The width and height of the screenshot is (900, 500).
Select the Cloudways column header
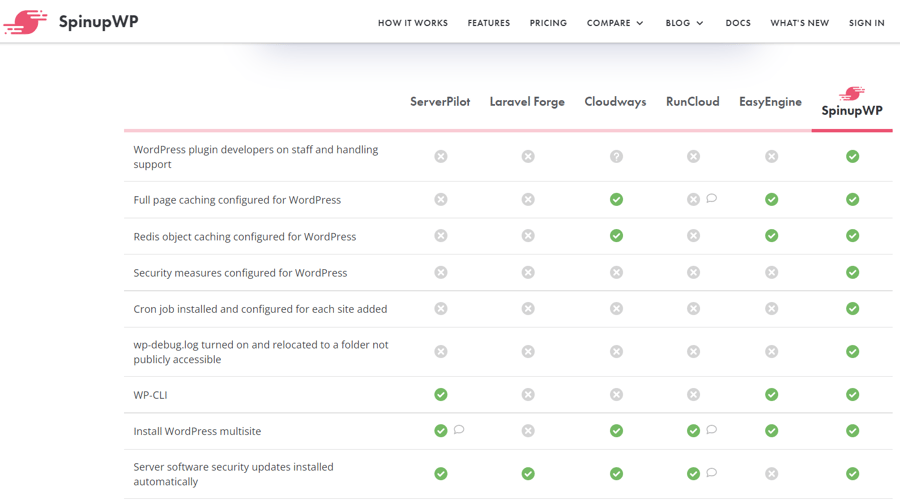615,102
